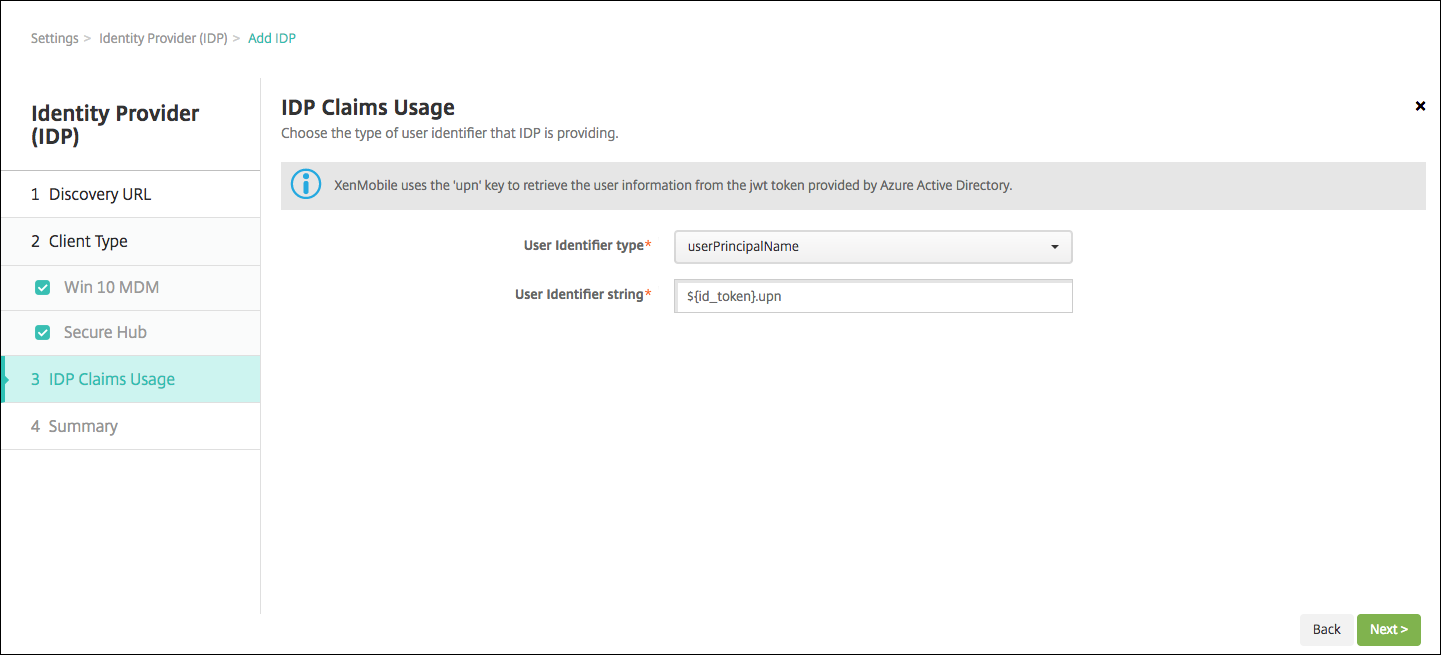Click the active step arrow marker
This screenshot has width=1441, height=655.
[x=6, y=379]
